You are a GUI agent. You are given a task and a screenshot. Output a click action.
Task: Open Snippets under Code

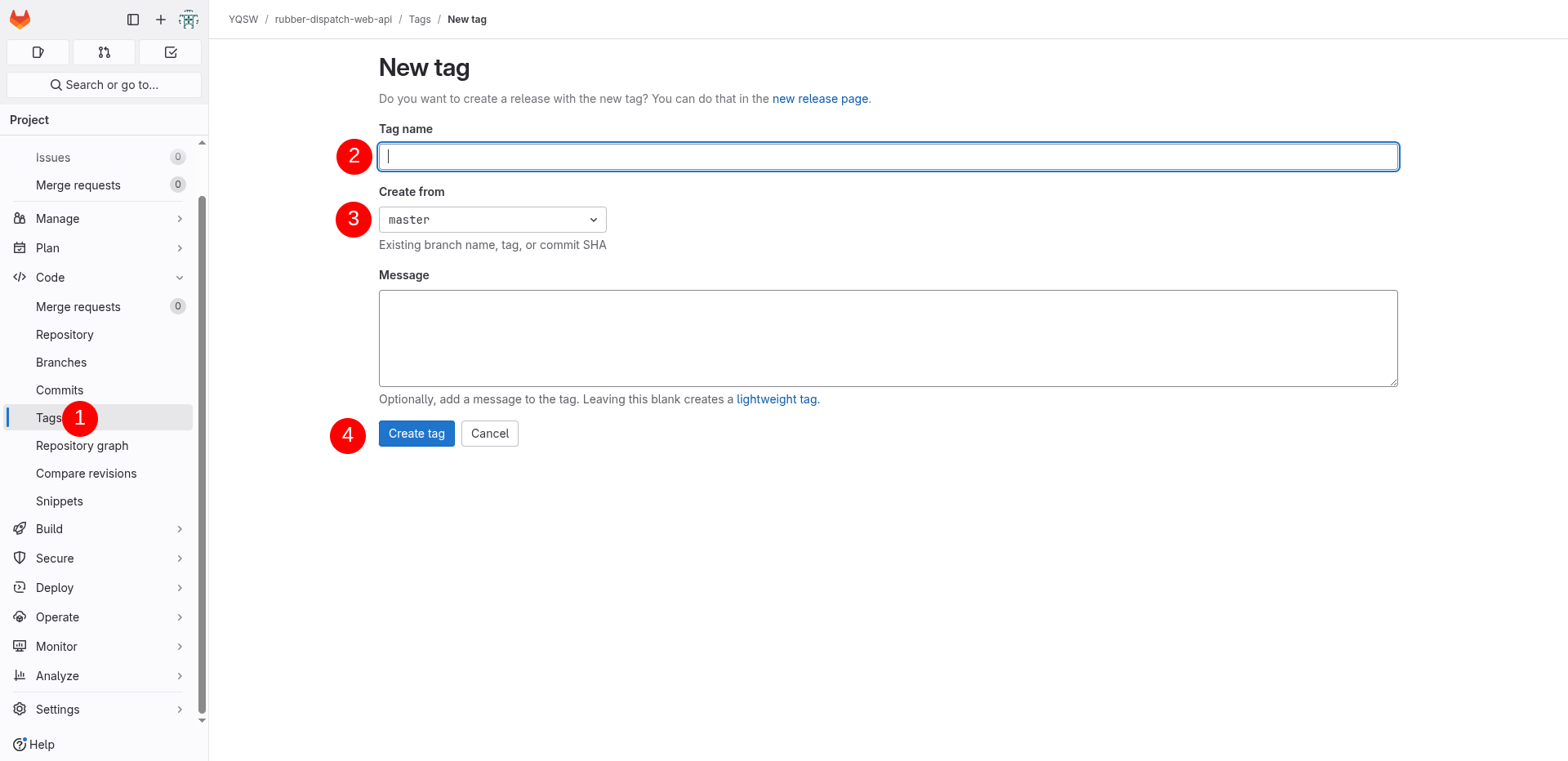click(99, 501)
